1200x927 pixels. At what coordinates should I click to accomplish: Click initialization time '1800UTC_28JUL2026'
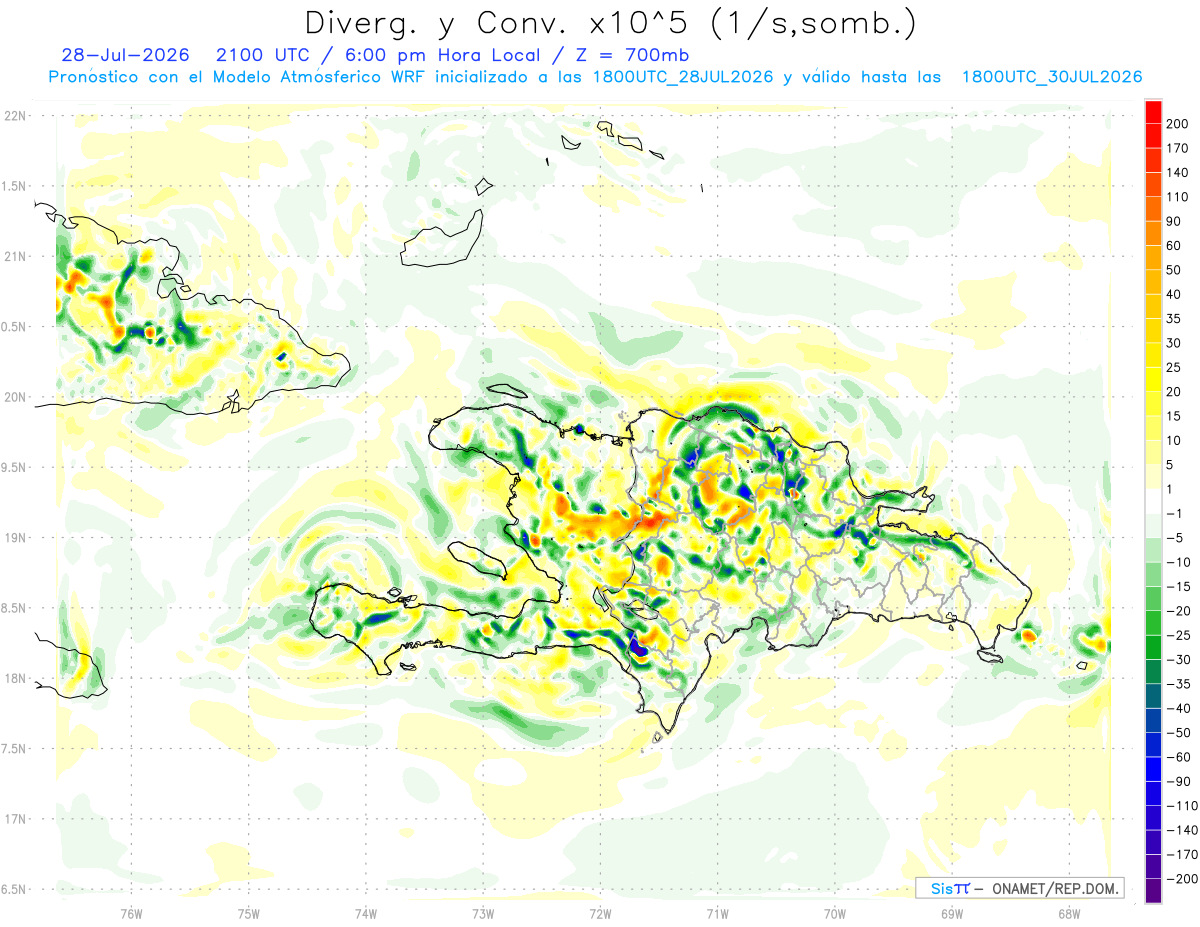point(683,77)
